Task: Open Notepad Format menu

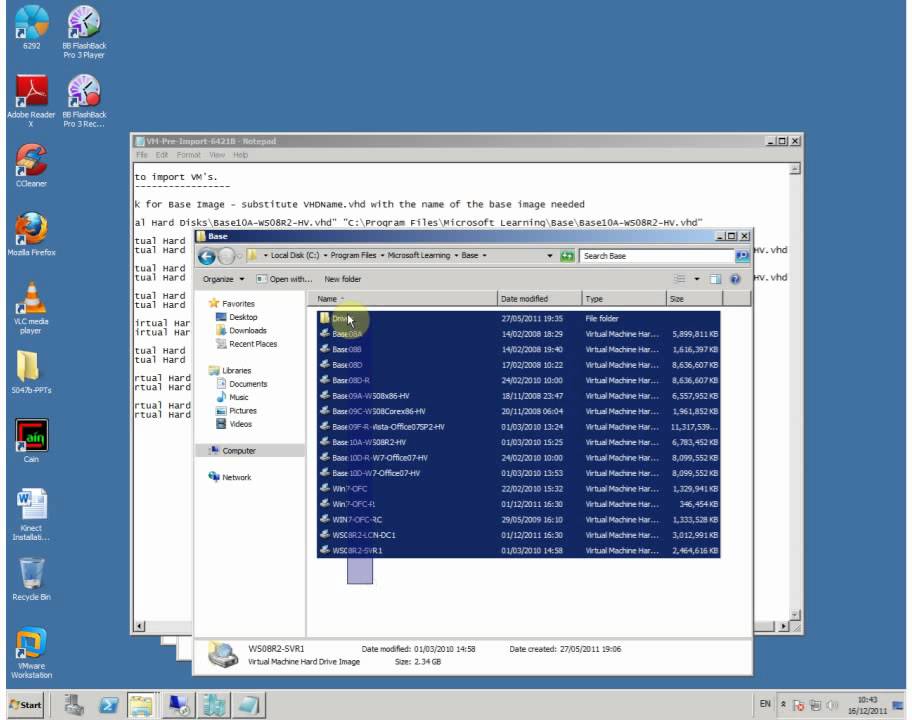Action: click(x=188, y=155)
